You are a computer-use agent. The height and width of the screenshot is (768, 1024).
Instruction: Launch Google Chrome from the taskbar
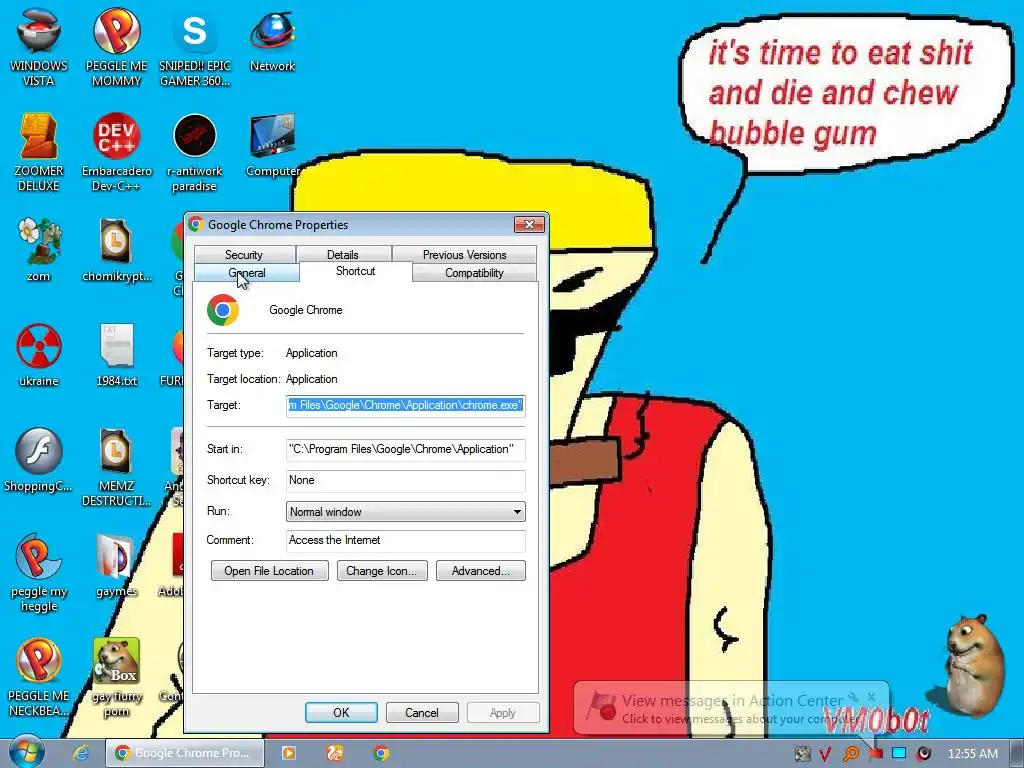(381, 753)
